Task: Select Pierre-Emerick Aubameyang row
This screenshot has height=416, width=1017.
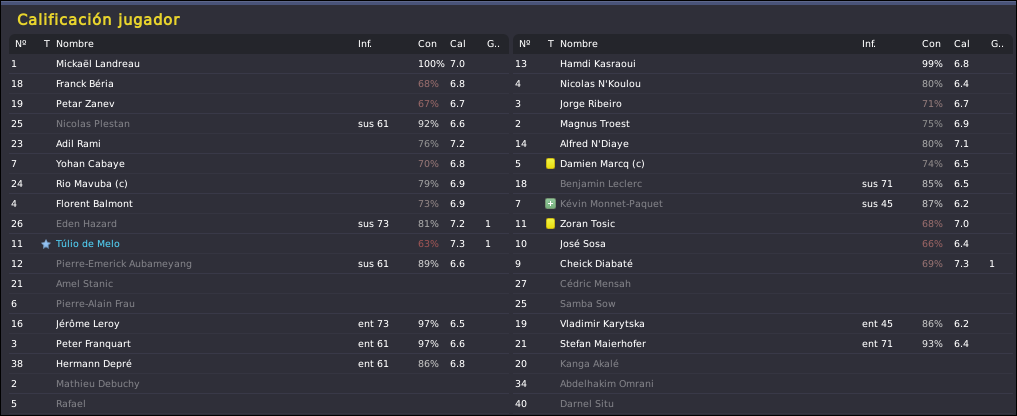Action: [x=258, y=264]
